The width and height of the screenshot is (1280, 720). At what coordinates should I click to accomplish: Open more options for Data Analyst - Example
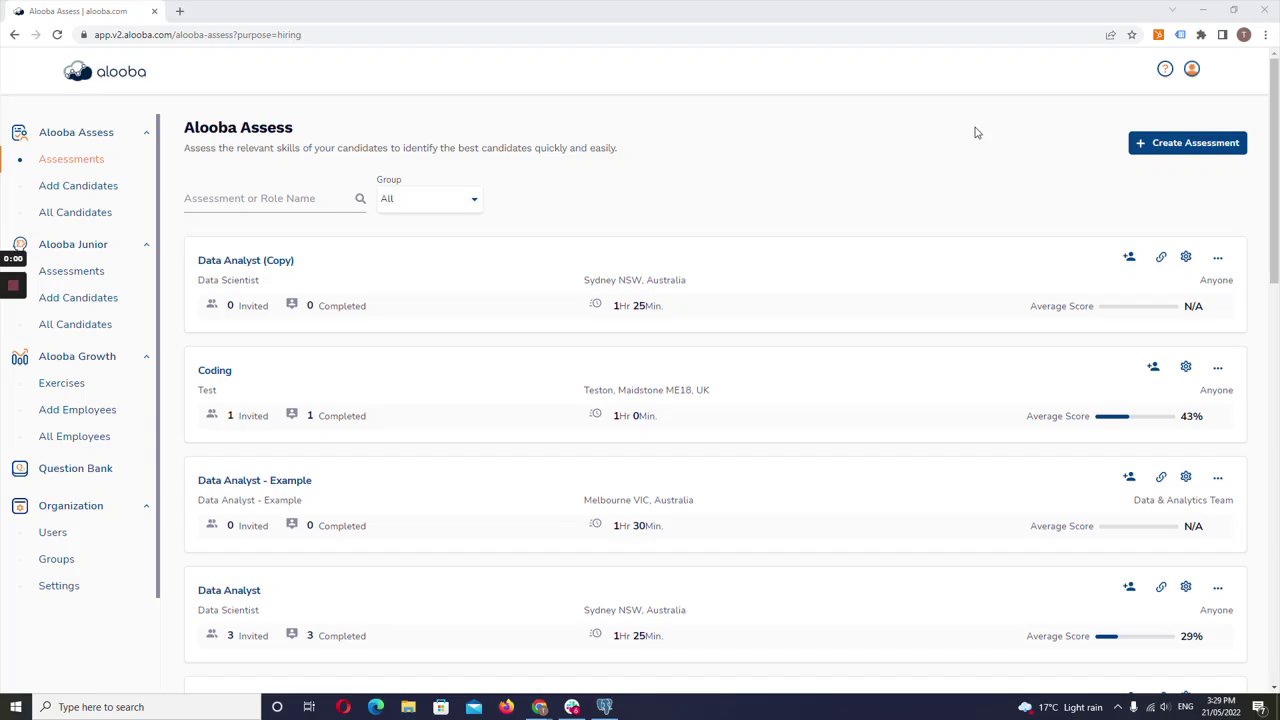coord(1217,478)
